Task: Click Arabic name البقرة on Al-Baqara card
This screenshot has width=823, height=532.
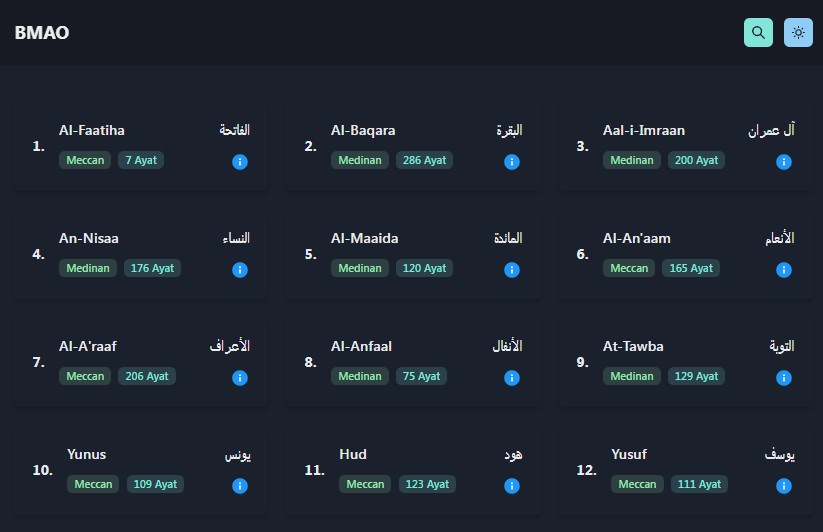Action: (x=509, y=130)
